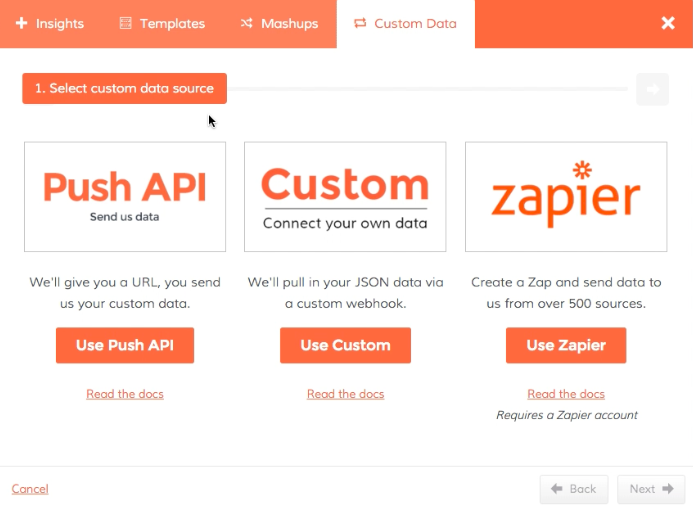Click the Create a Zap description text
Viewport: 693px width, 508px height.
click(566, 293)
